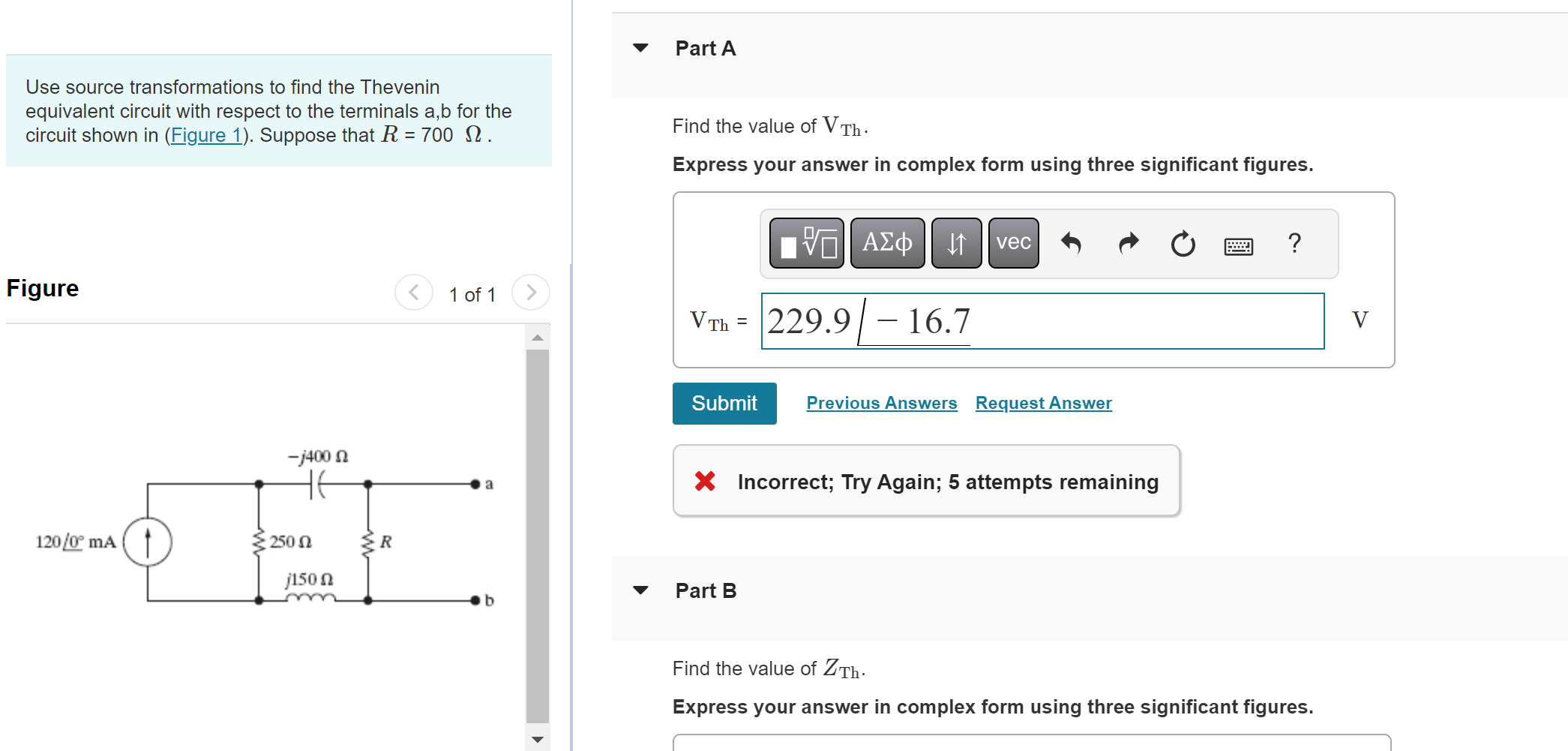The height and width of the screenshot is (751, 1568).
Task: Open the on-screen keyboard icon
Action: point(1238,244)
